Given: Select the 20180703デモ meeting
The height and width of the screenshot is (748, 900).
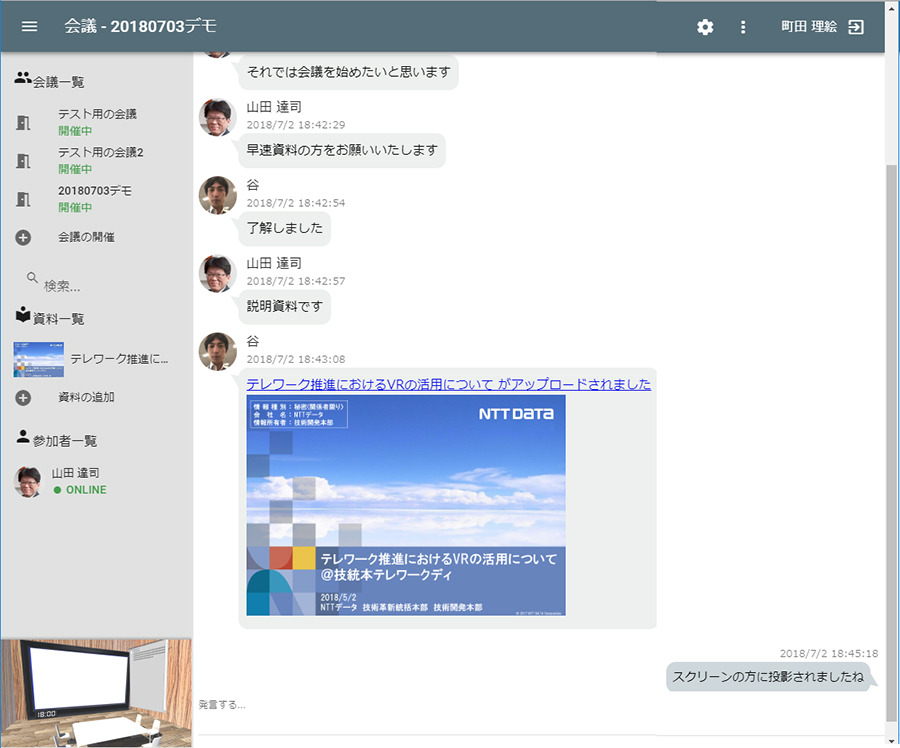Looking at the screenshot, I should pos(95,191).
